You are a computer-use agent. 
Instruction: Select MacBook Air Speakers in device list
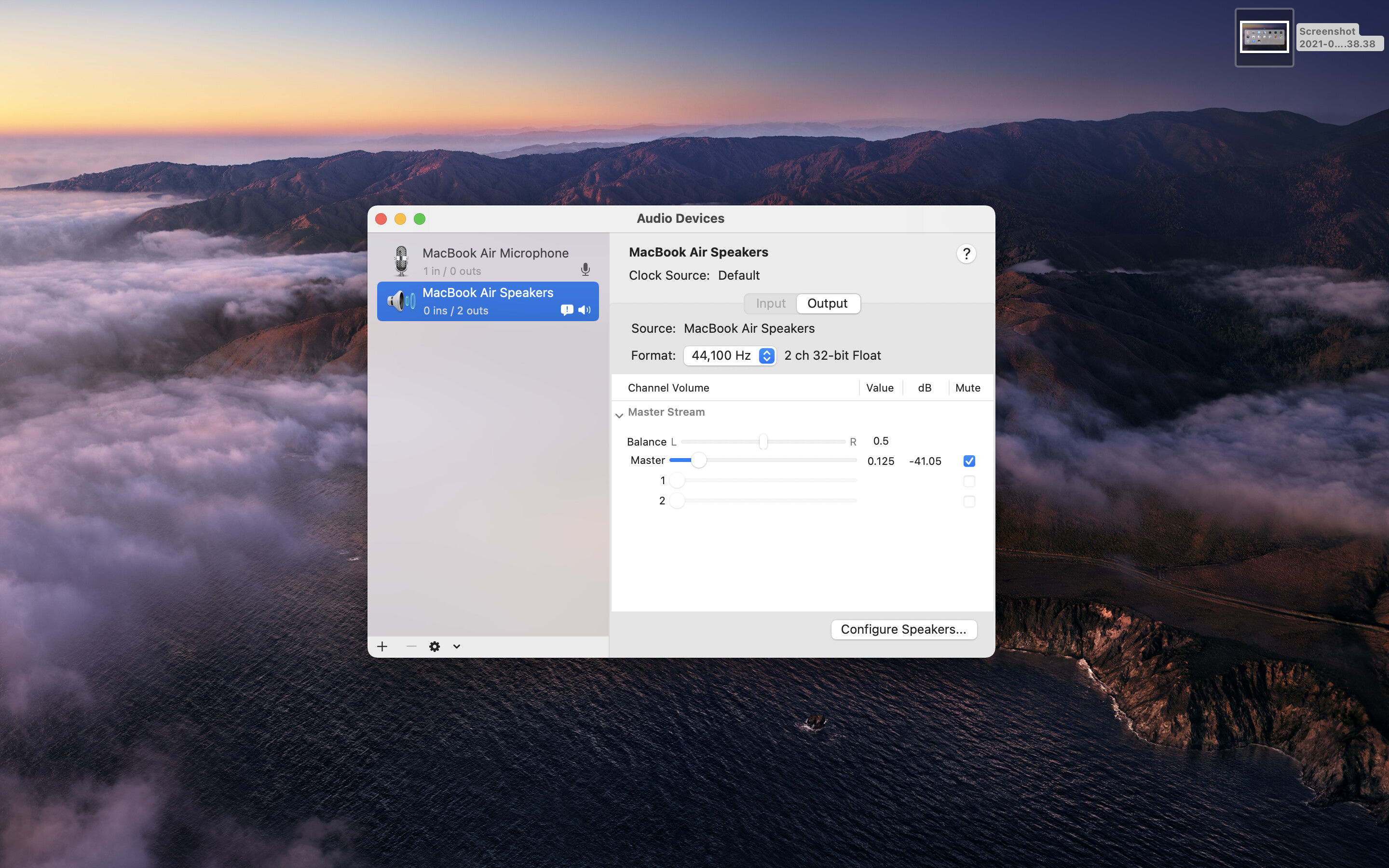[x=488, y=301]
